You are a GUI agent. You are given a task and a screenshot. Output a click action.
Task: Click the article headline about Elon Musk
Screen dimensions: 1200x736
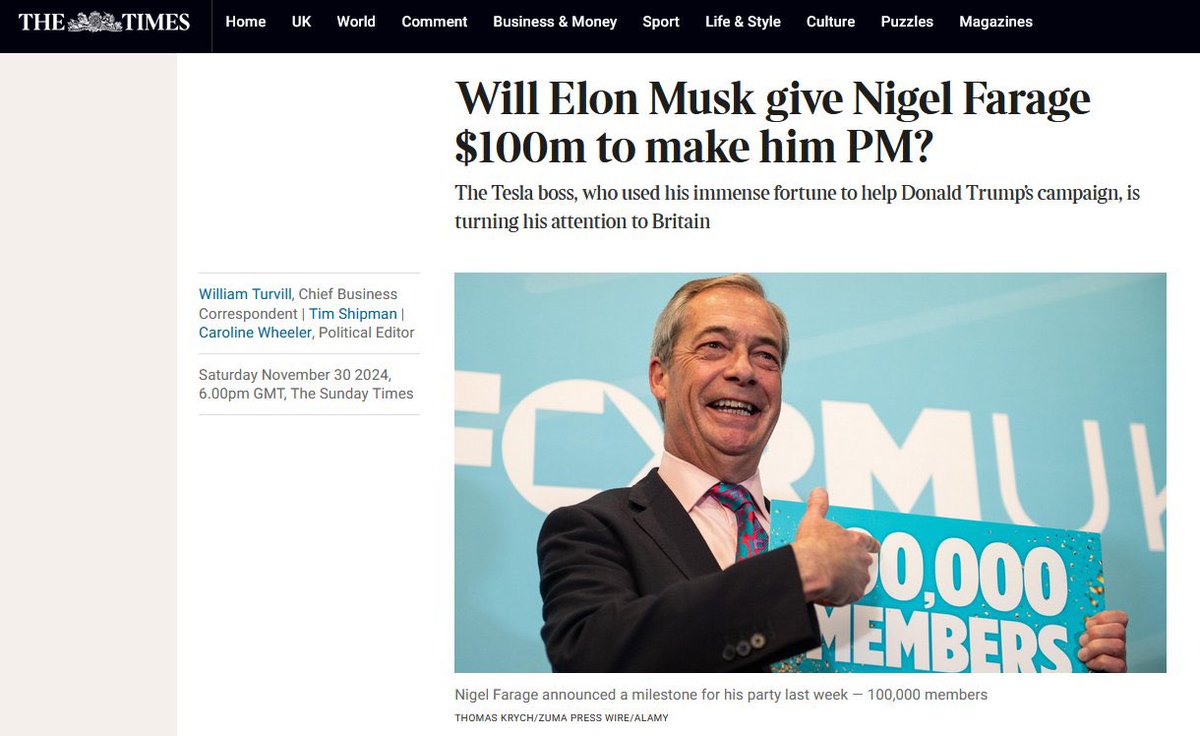(x=772, y=123)
